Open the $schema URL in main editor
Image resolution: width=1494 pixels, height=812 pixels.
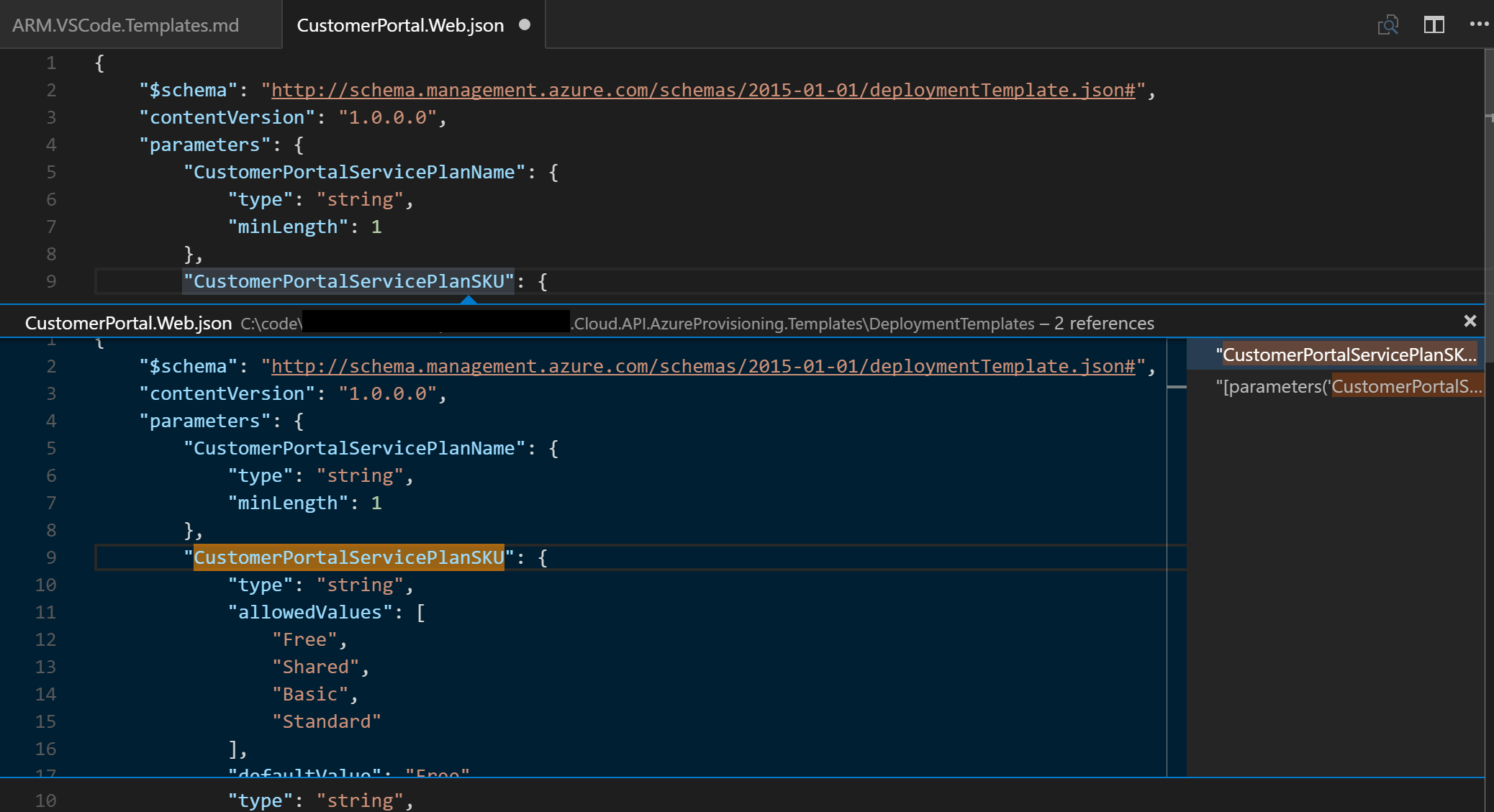703,90
